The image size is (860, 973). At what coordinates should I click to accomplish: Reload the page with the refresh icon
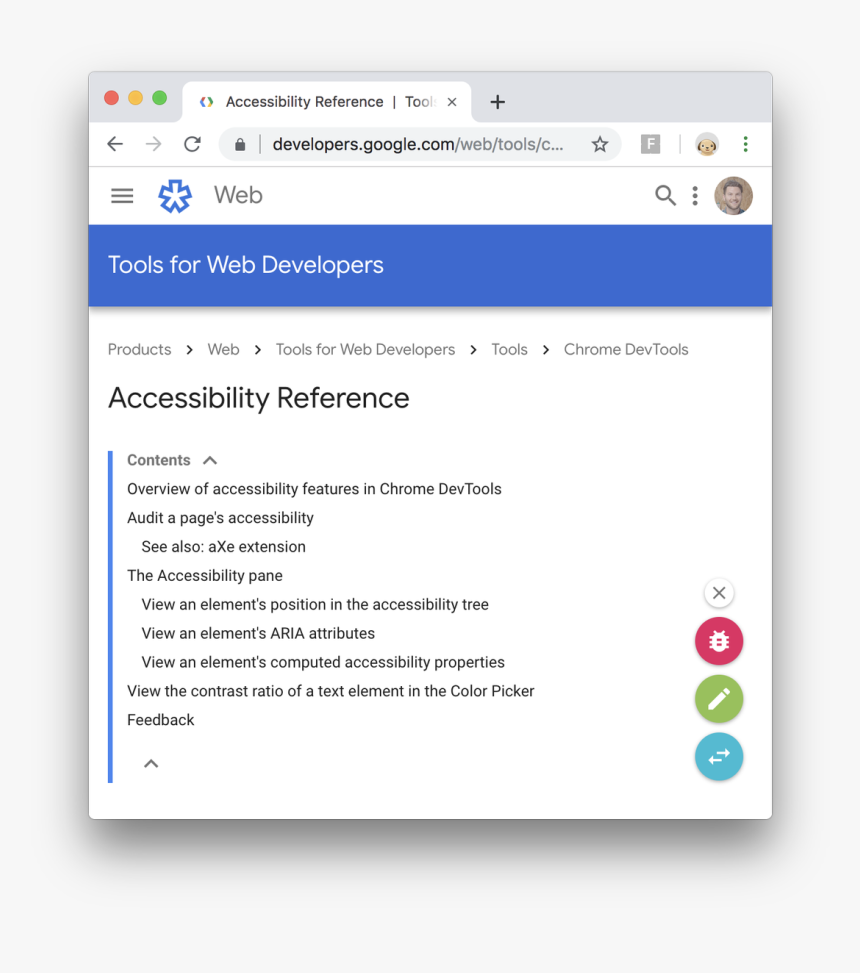192,144
